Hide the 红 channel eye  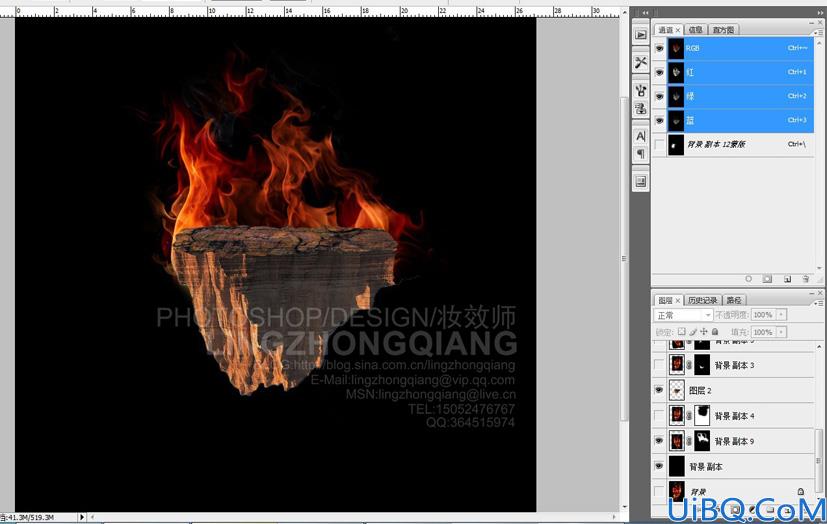(659, 72)
